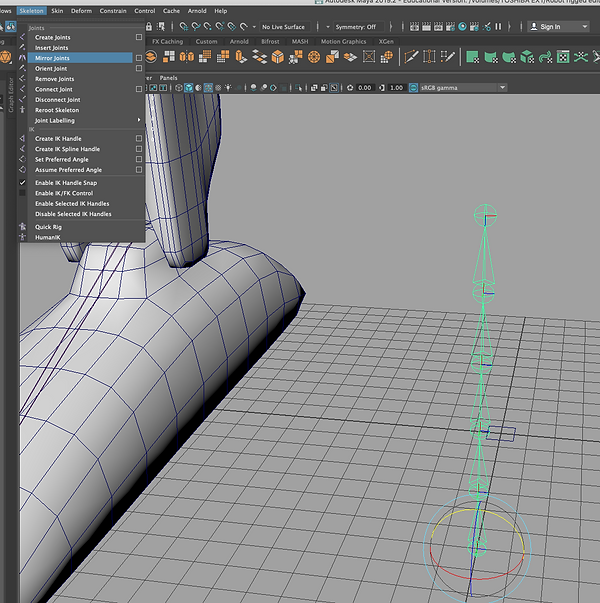Open the Skin menu
The height and width of the screenshot is (603, 600).
pos(57,11)
